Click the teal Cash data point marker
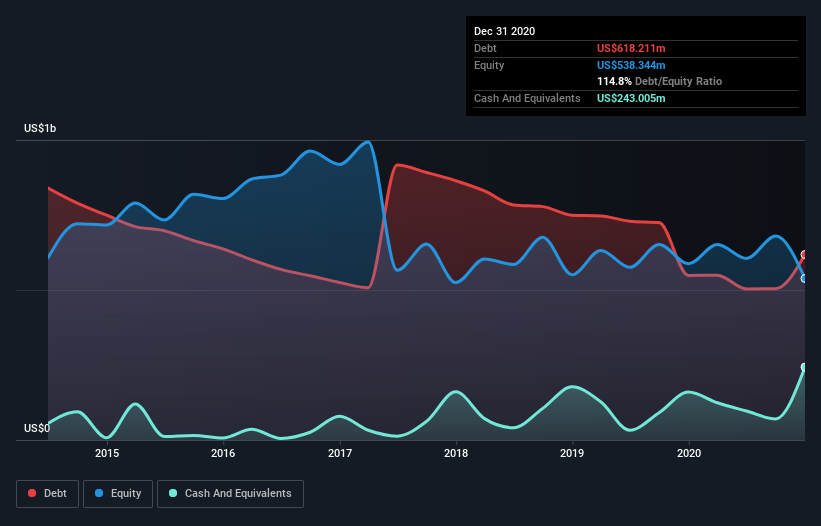 click(804, 367)
